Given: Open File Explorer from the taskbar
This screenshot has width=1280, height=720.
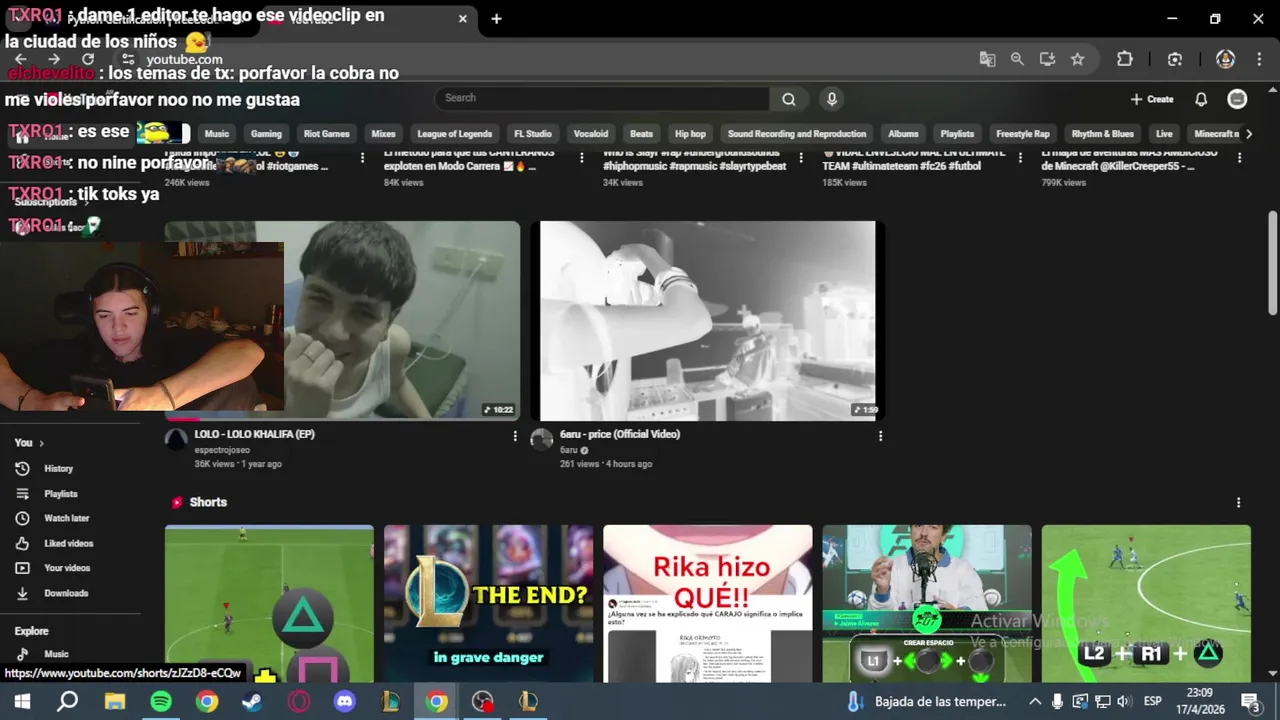Looking at the screenshot, I should pyautogui.click(x=115, y=702).
